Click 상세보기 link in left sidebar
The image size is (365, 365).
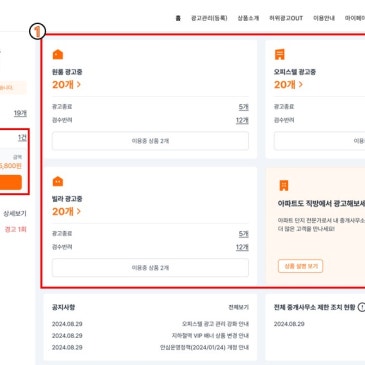coord(15,214)
